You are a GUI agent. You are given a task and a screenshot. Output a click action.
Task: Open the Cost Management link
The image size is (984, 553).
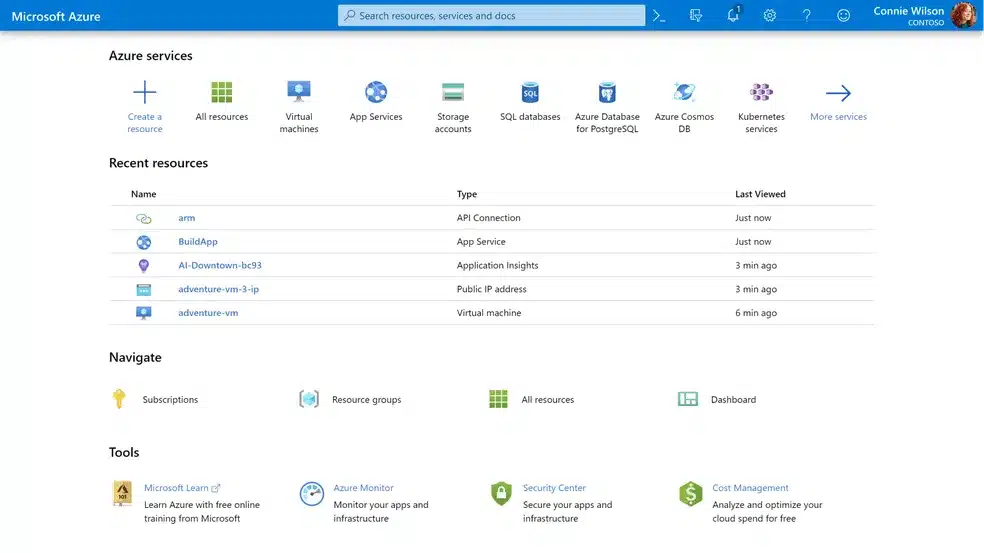coord(750,488)
